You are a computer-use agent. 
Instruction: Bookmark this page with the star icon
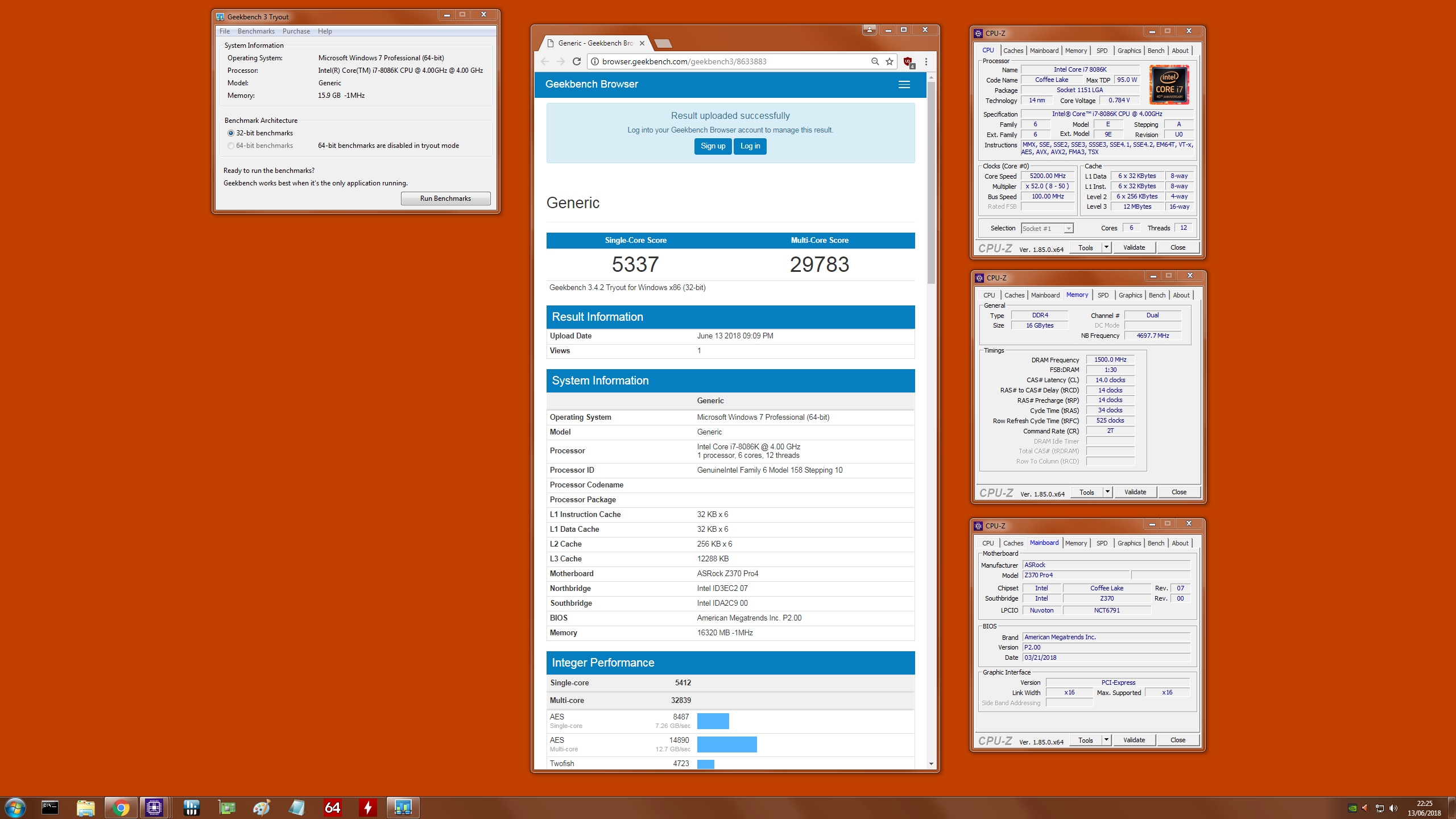pyautogui.click(x=890, y=61)
